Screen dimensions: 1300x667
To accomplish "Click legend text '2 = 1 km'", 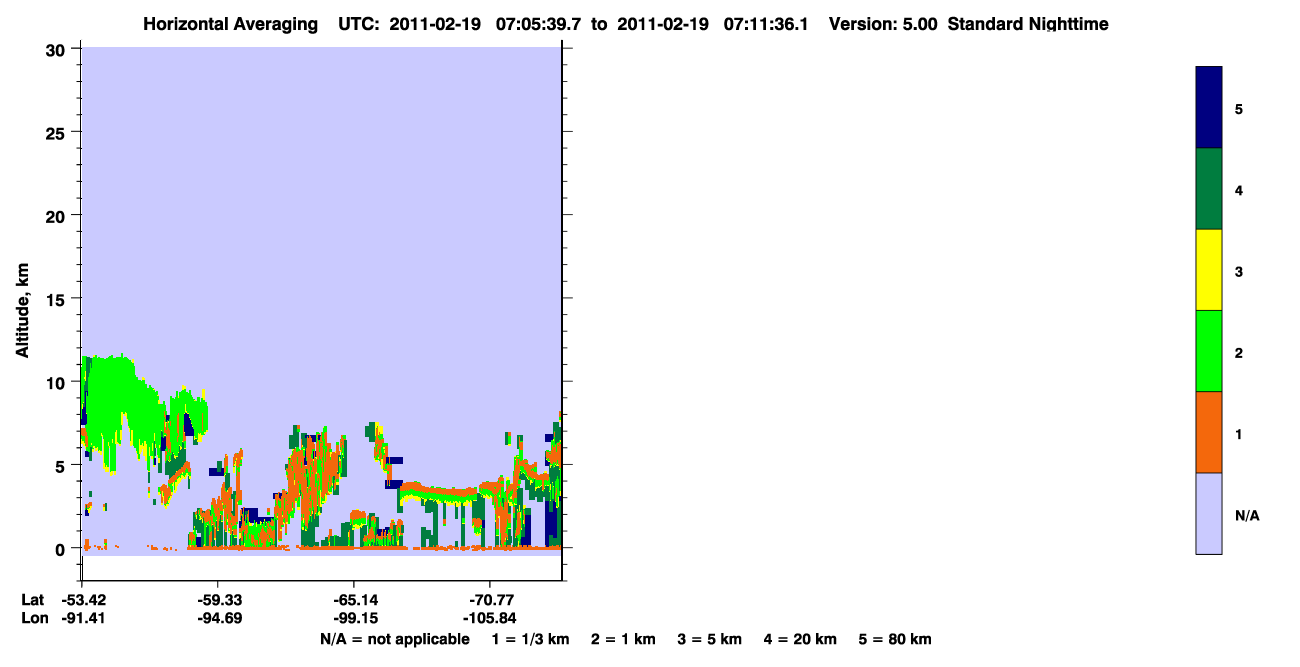I will pyautogui.click(x=624, y=639).
